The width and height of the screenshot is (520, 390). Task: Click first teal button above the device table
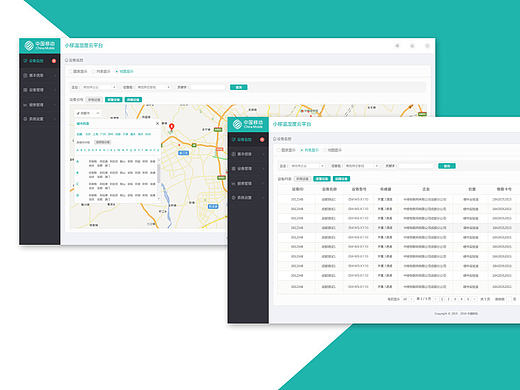pyautogui.click(x=322, y=179)
